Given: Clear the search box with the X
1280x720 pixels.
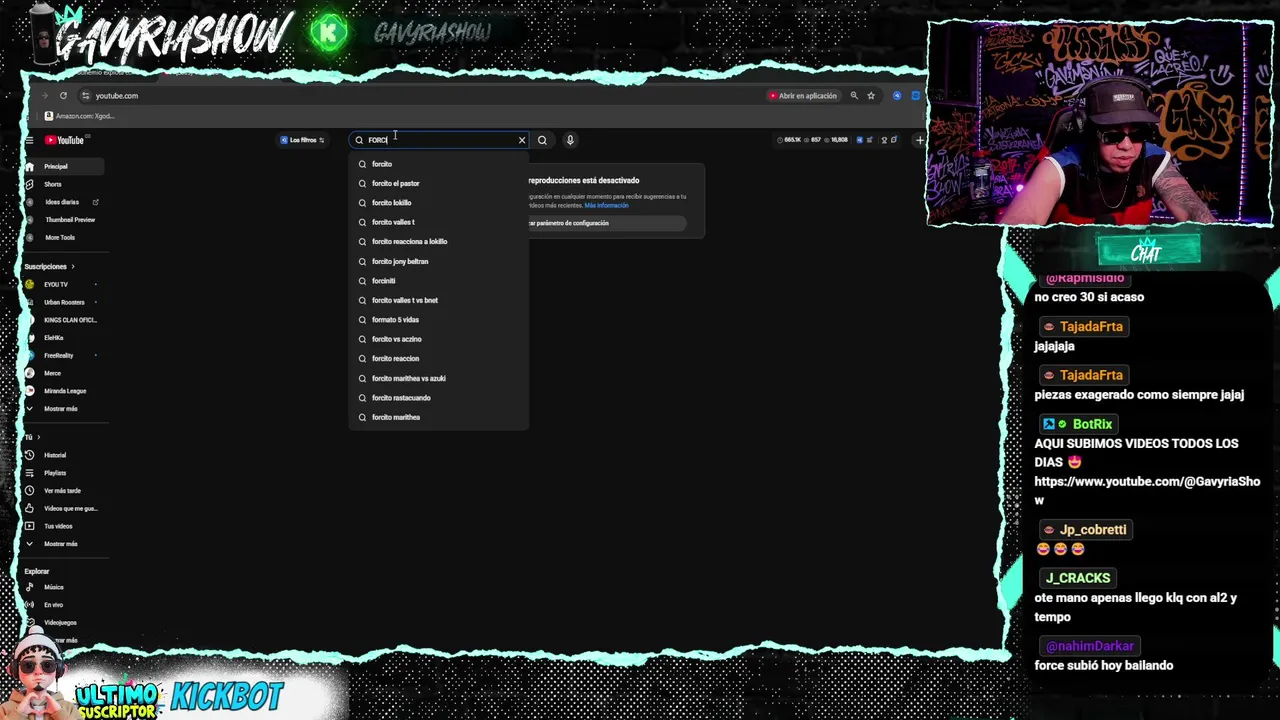Looking at the screenshot, I should (x=522, y=140).
